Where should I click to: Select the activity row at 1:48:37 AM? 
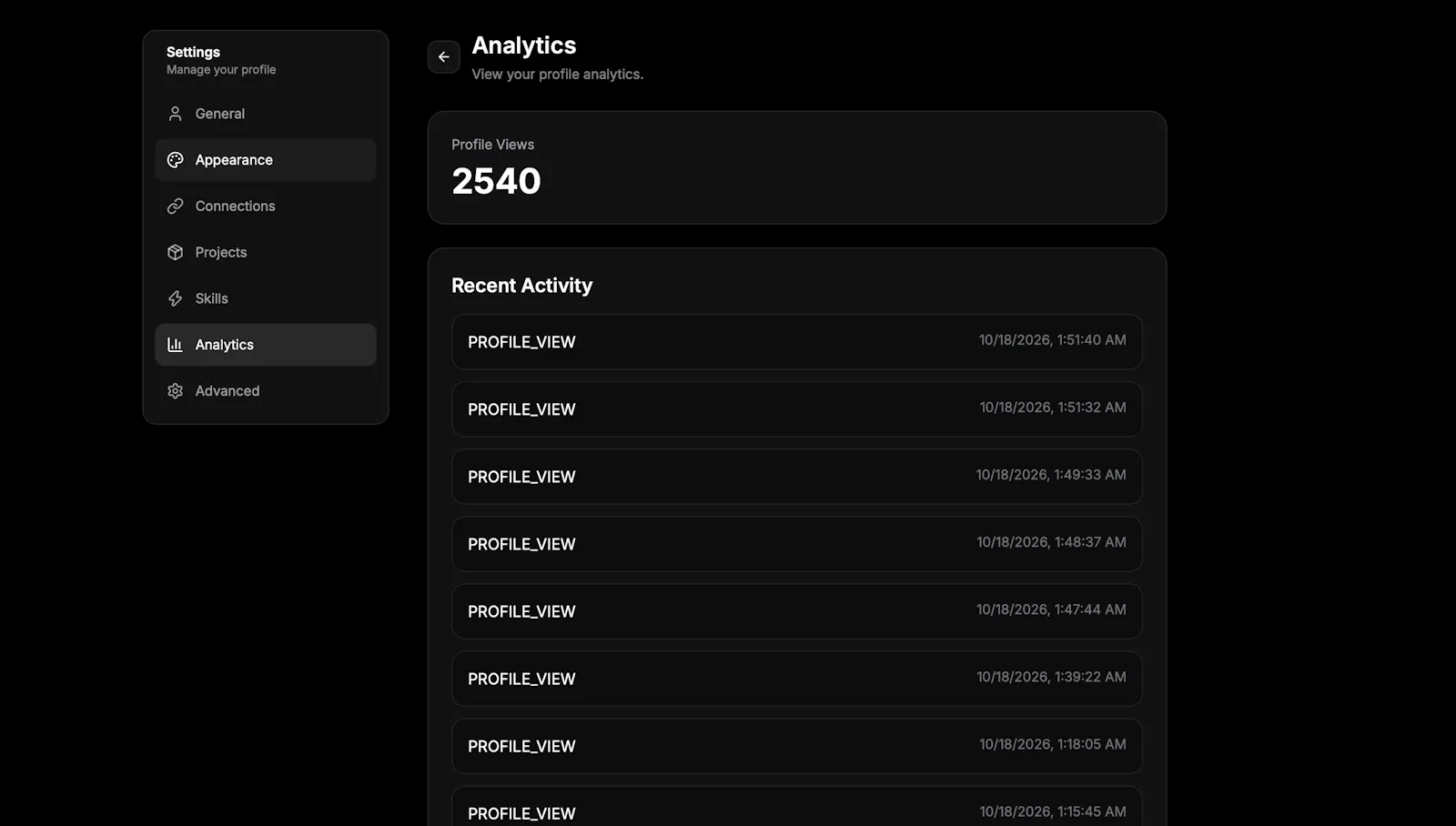(797, 544)
